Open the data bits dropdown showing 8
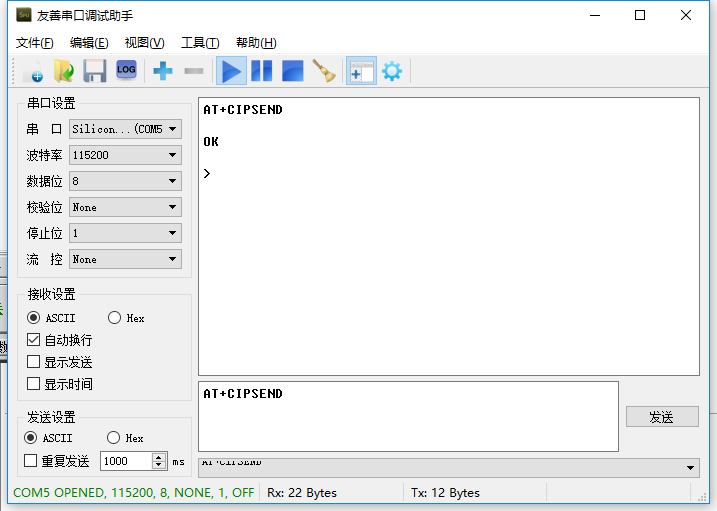 coord(125,181)
